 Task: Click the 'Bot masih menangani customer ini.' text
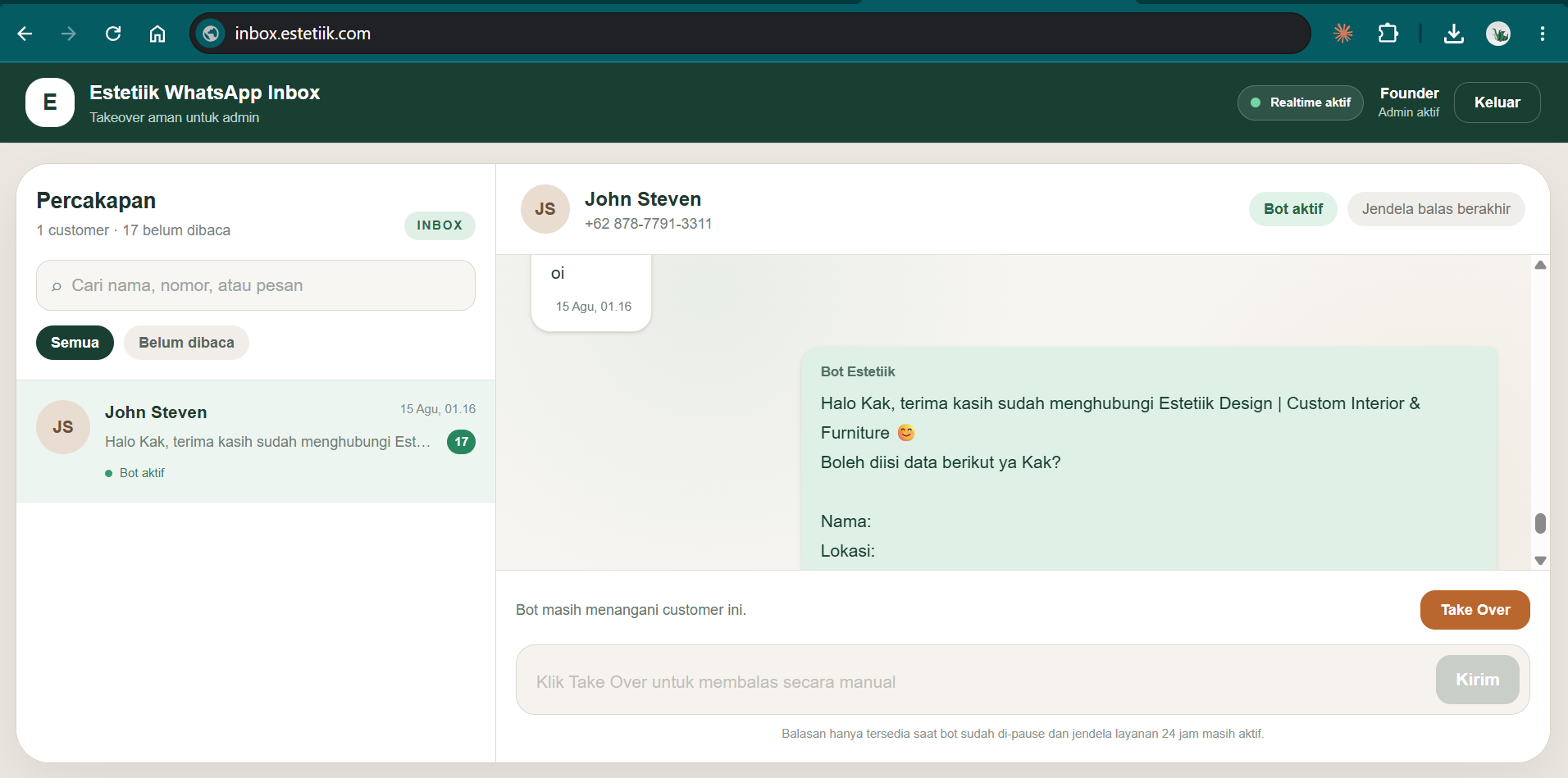[631, 610]
